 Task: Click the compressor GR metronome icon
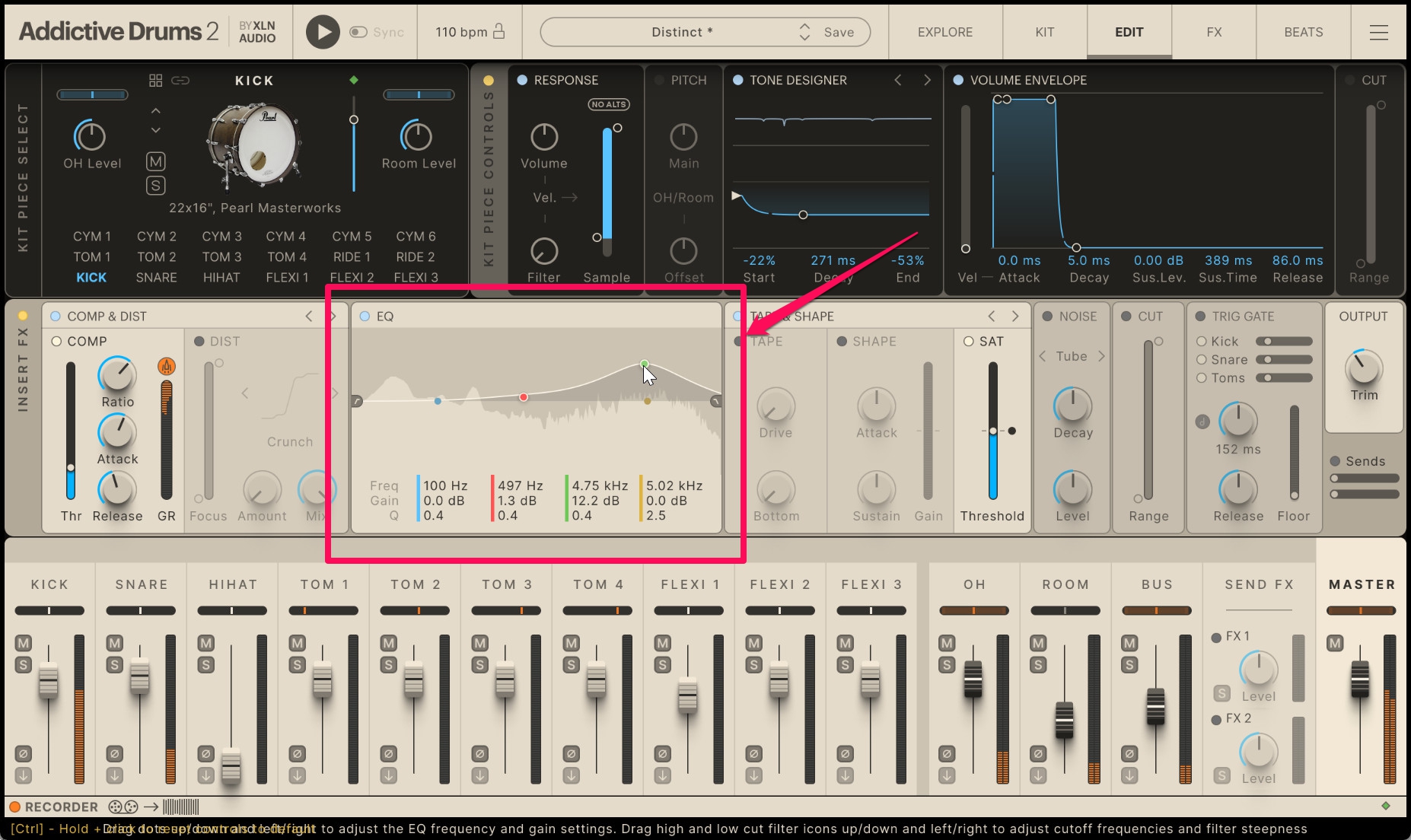click(x=166, y=367)
